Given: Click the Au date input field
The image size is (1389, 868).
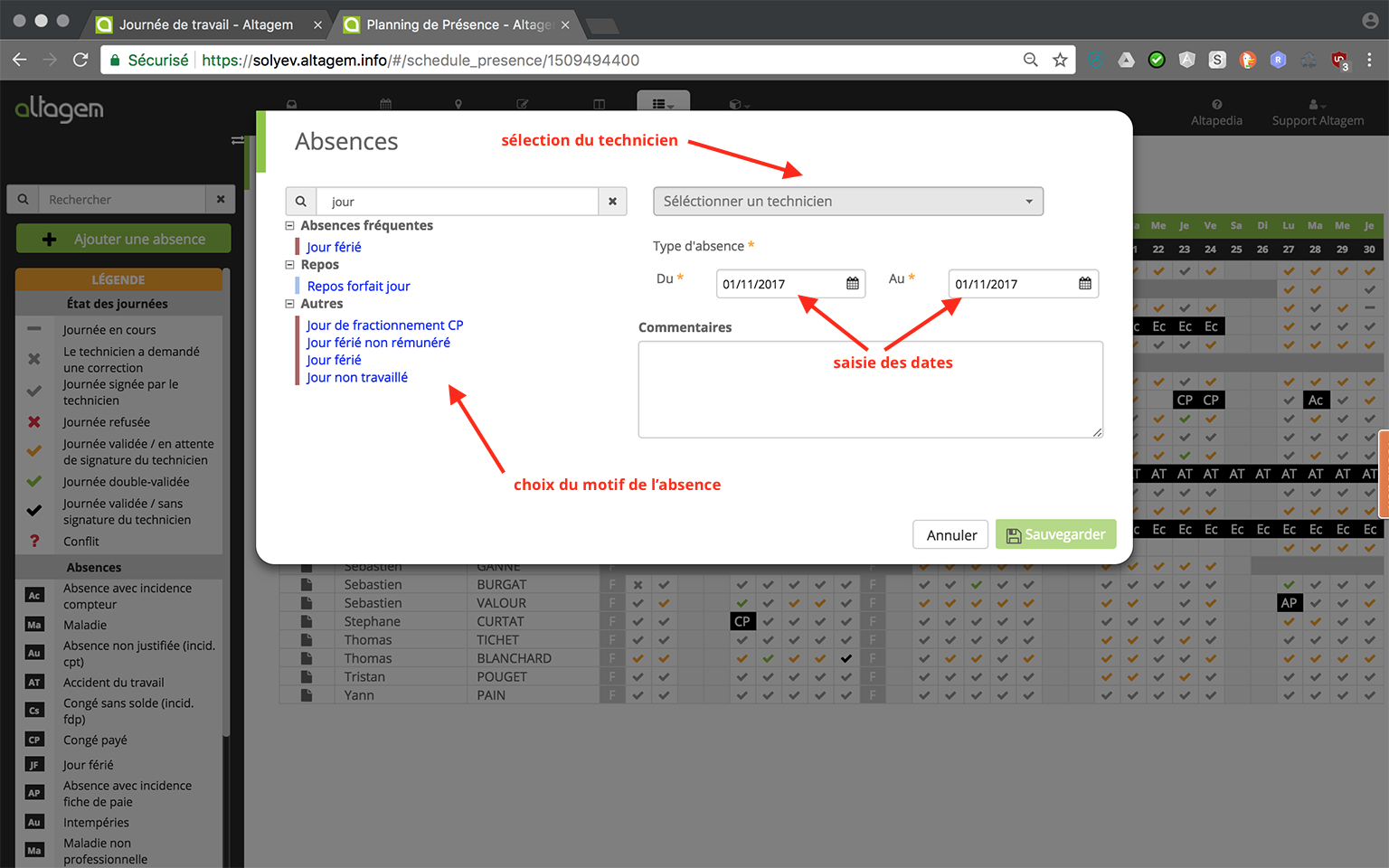Looking at the screenshot, I should 1023,284.
